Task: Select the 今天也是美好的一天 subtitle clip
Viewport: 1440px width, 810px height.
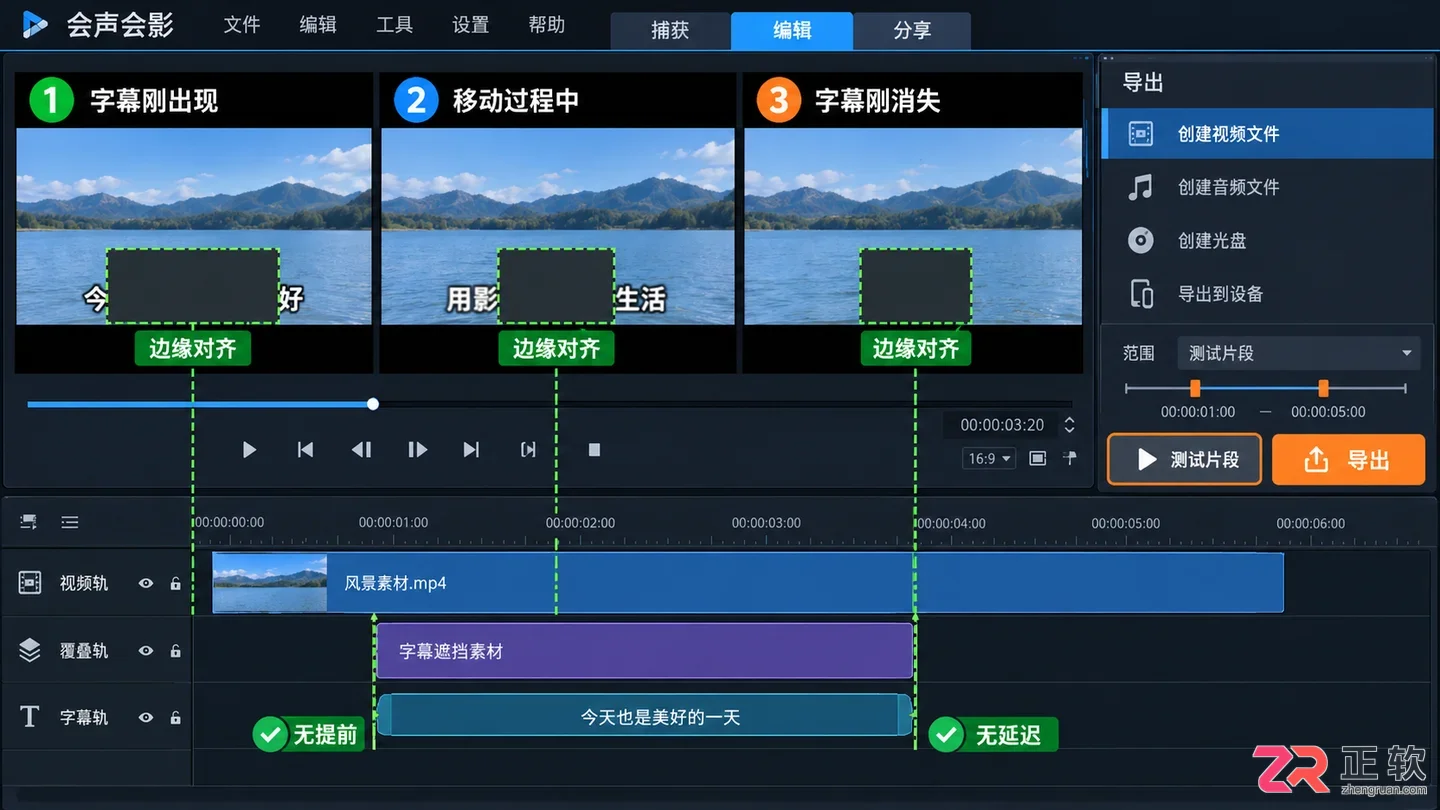Action: (x=645, y=716)
